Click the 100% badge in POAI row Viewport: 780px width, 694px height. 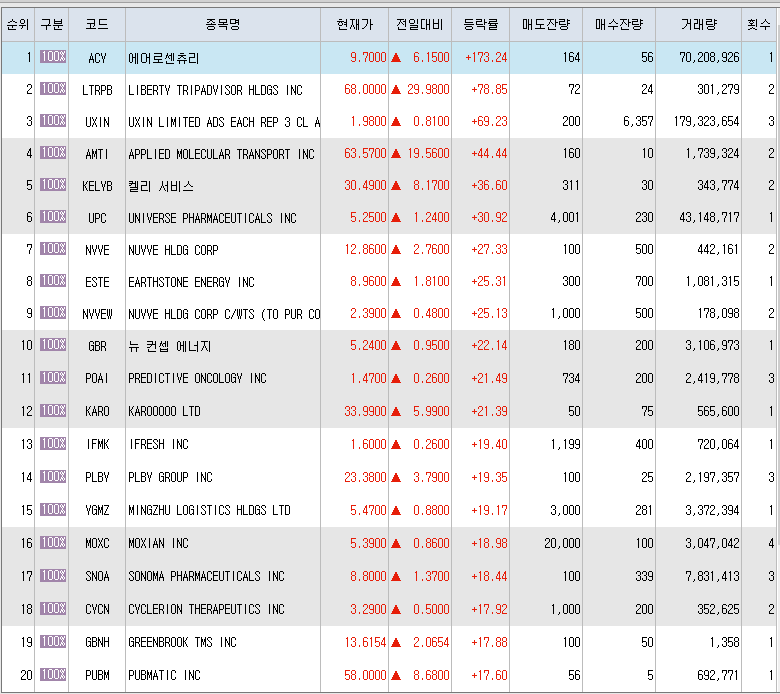pyautogui.click(x=53, y=378)
